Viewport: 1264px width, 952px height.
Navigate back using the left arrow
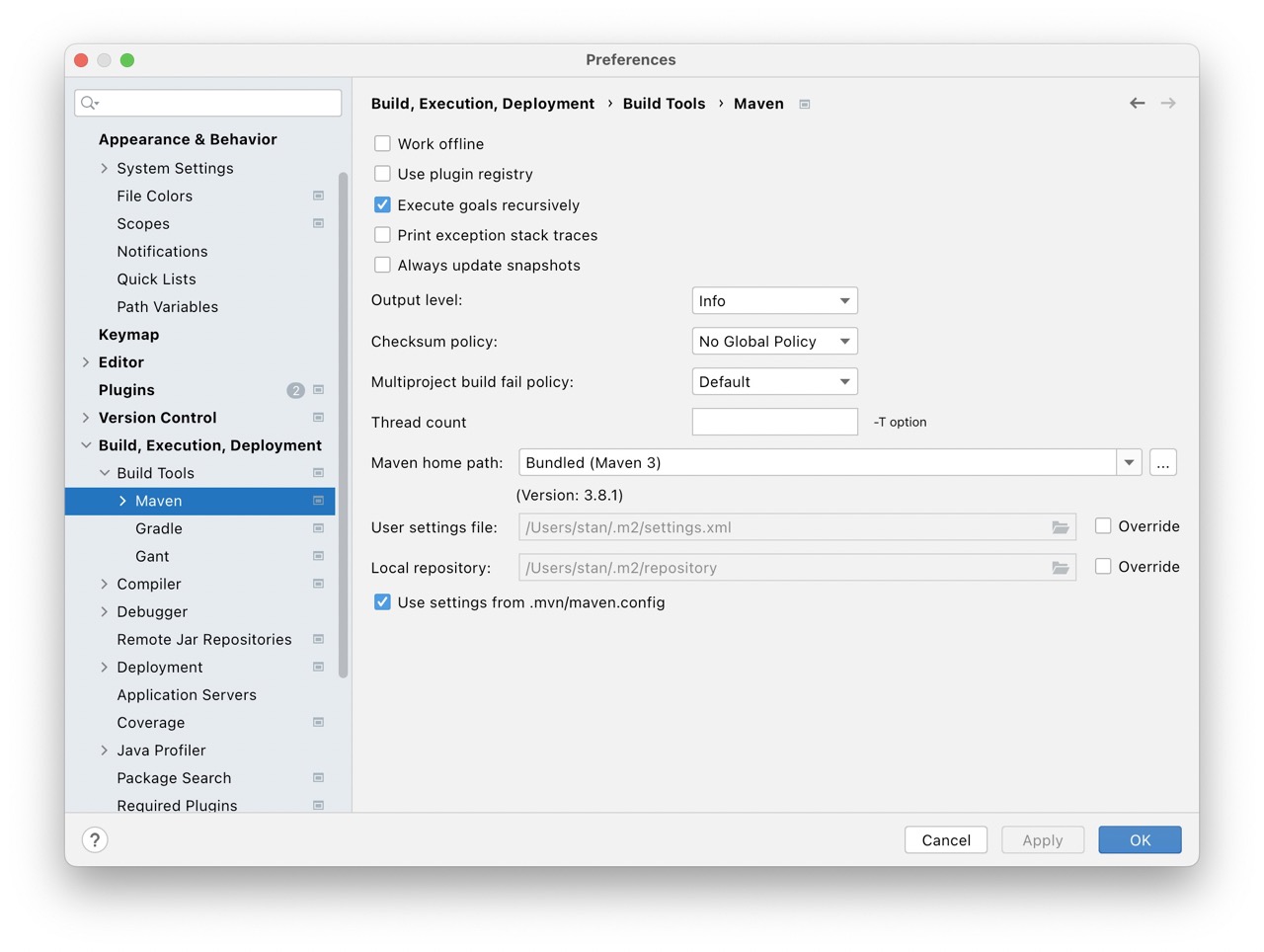1137,103
